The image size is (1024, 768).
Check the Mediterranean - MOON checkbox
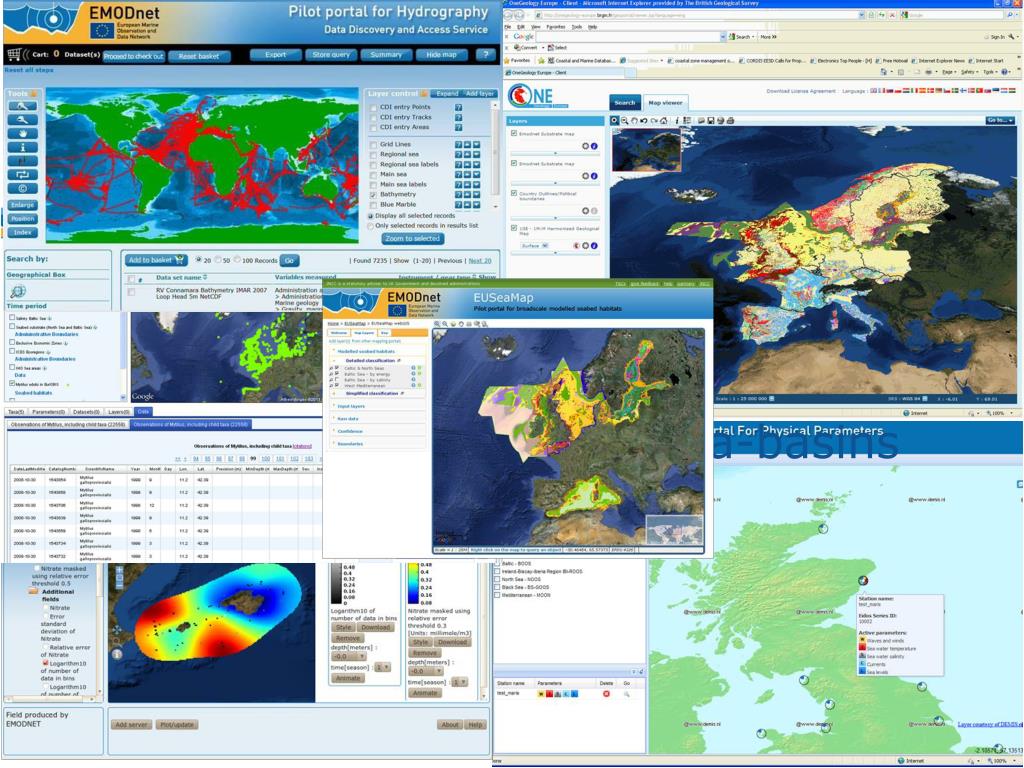(498, 596)
